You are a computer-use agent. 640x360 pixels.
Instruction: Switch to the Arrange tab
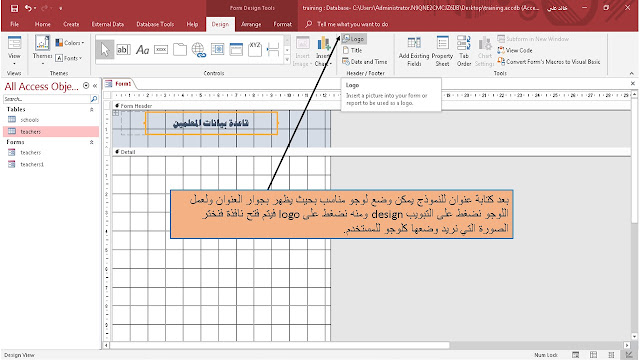pyautogui.click(x=251, y=24)
